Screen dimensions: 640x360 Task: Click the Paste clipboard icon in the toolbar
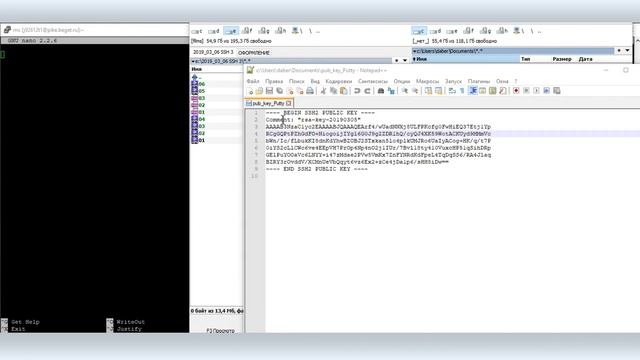[344, 91]
